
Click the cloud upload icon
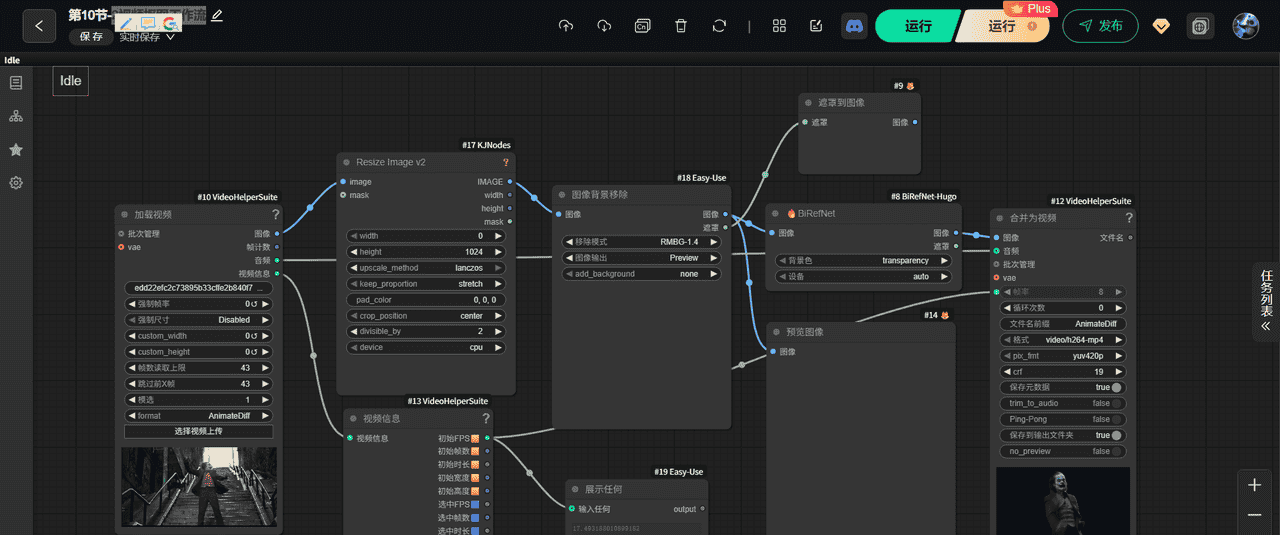point(566,26)
